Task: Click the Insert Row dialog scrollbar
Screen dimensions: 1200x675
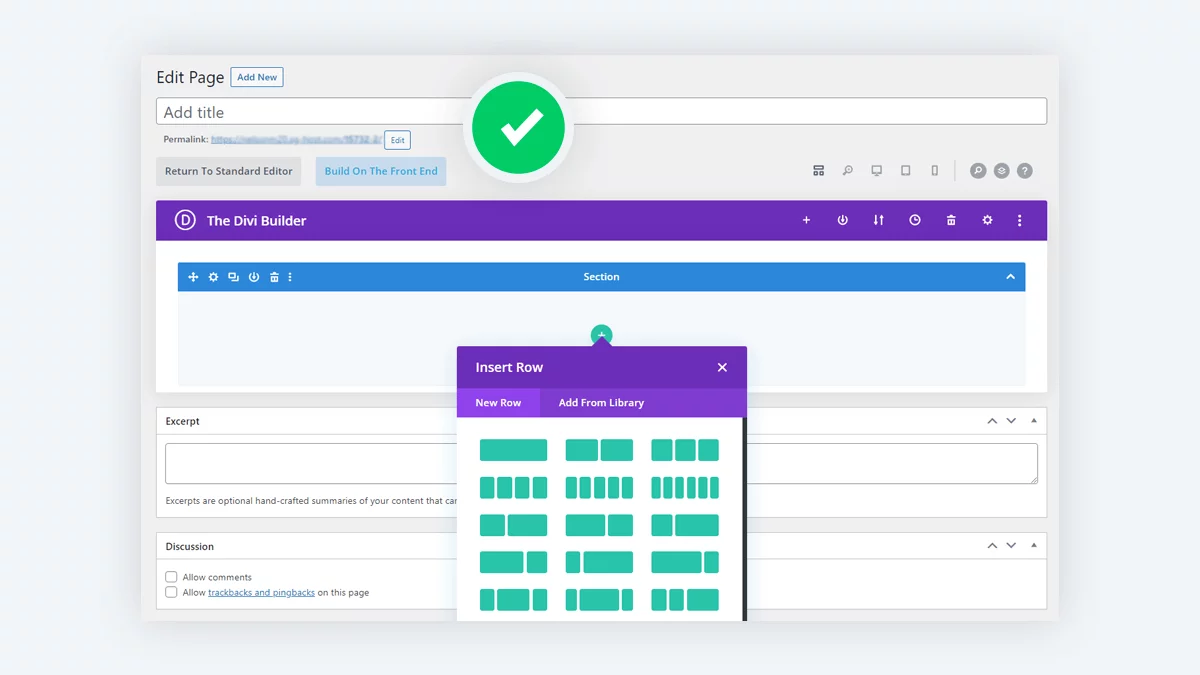Action: click(744, 519)
